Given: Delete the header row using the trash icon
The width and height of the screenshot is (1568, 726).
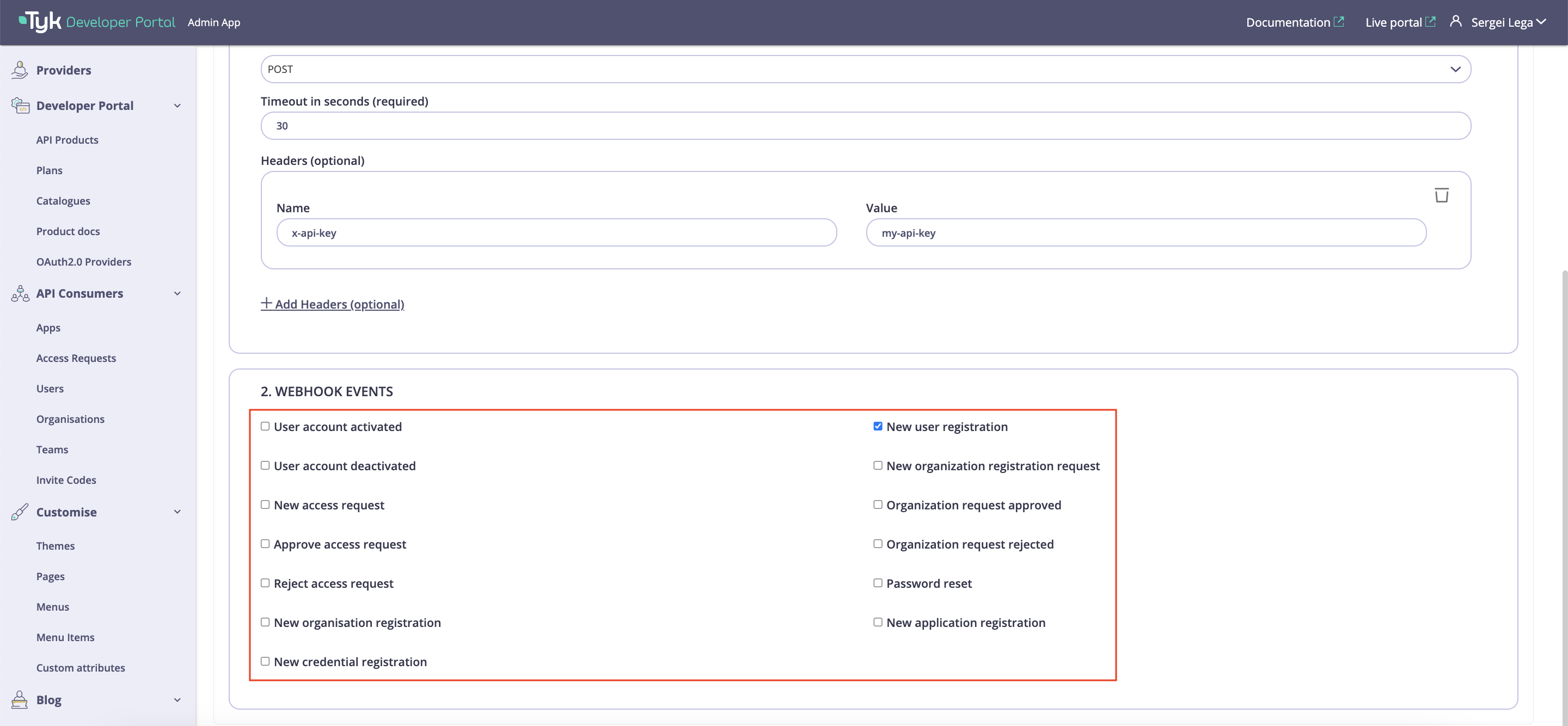Looking at the screenshot, I should 1441,194.
